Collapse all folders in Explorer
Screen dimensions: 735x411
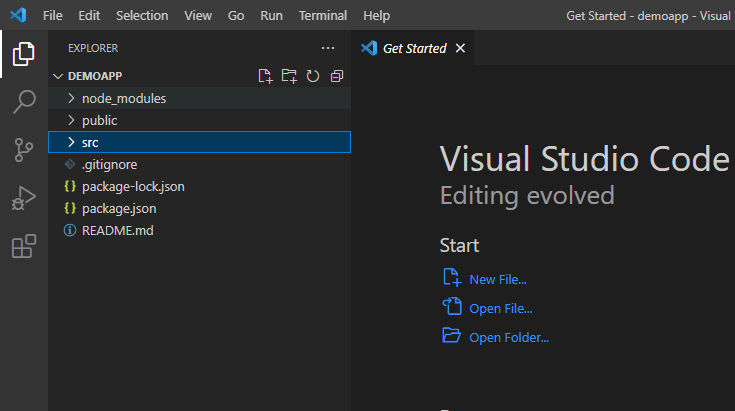click(x=337, y=76)
